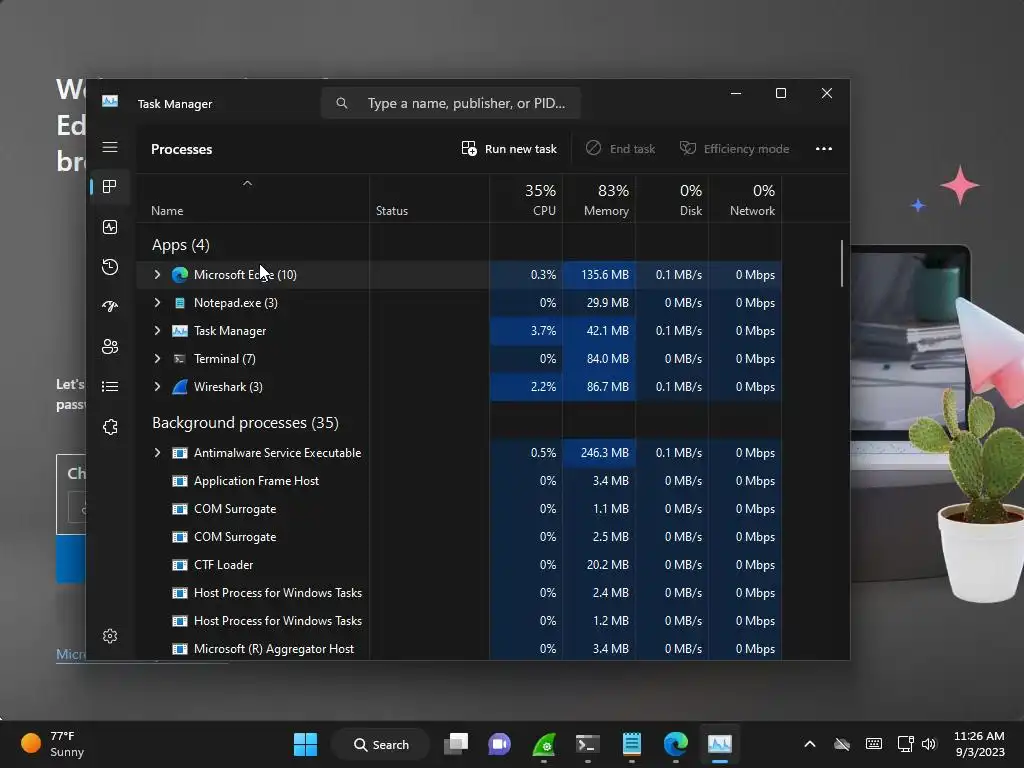Click the Microsoft Edge icon in Apps list

180,275
